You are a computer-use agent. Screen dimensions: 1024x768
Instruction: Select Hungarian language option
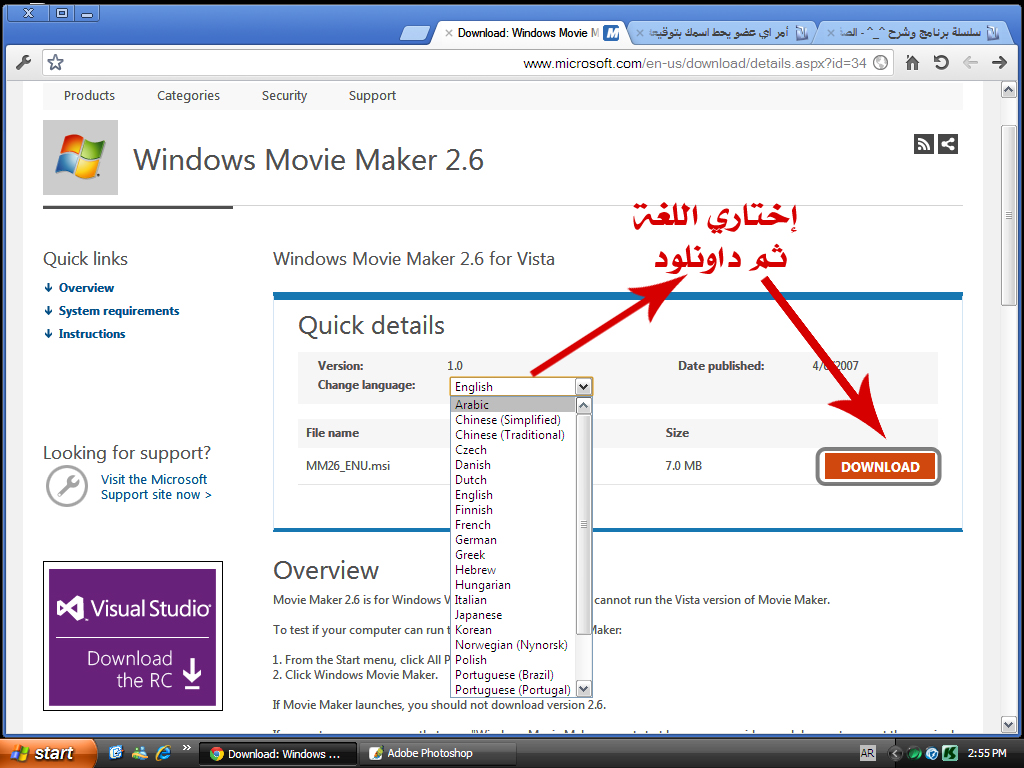(513, 585)
